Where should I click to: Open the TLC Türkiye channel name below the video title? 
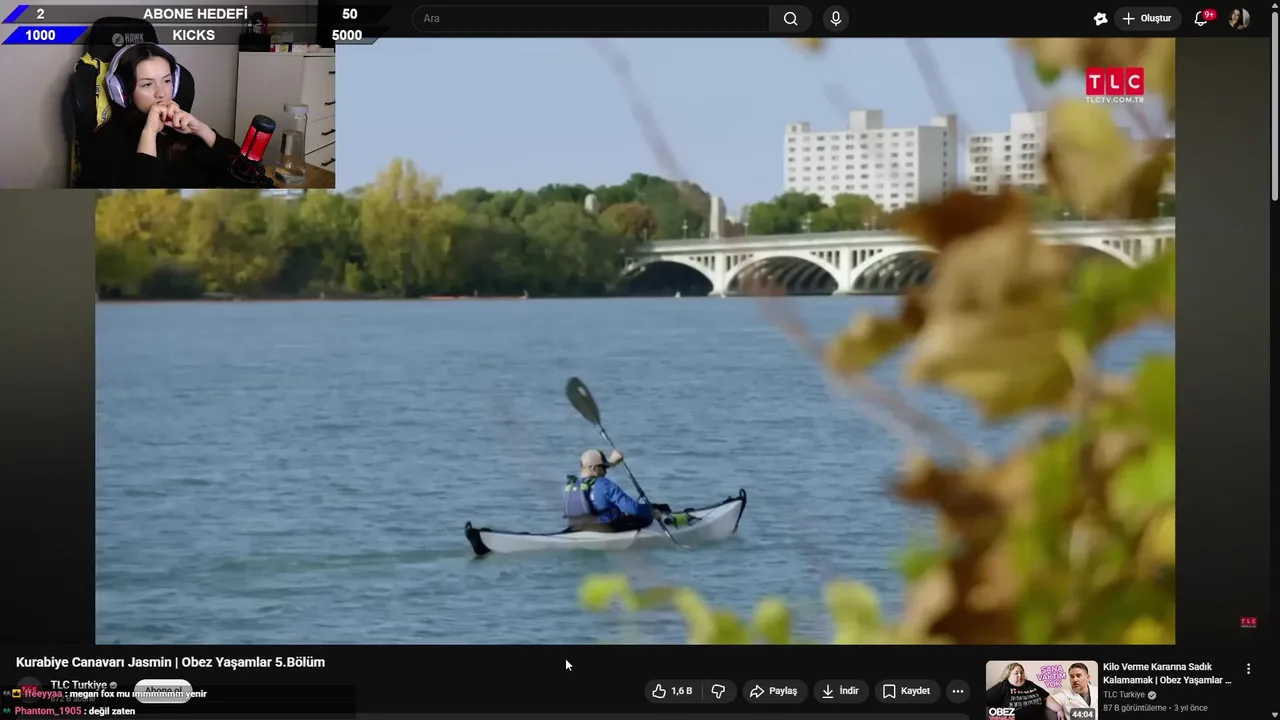click(79, 685)
